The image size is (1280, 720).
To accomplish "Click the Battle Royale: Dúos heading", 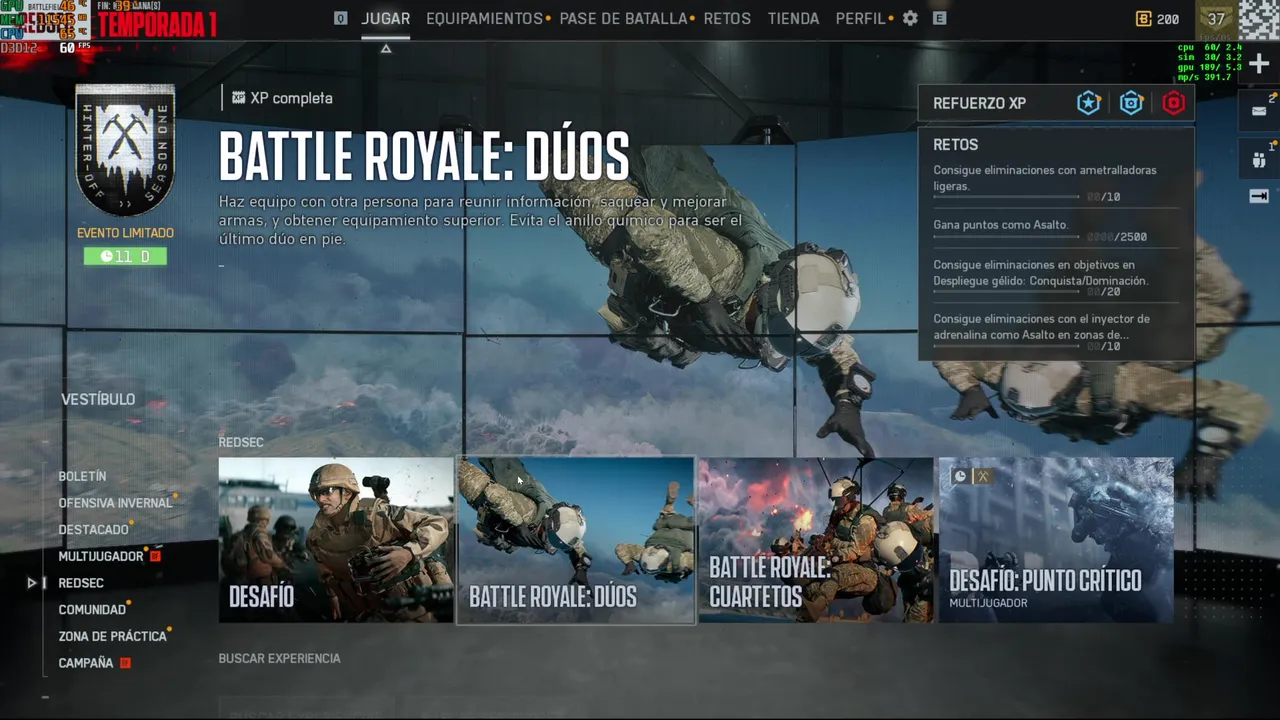I will 424,156.
